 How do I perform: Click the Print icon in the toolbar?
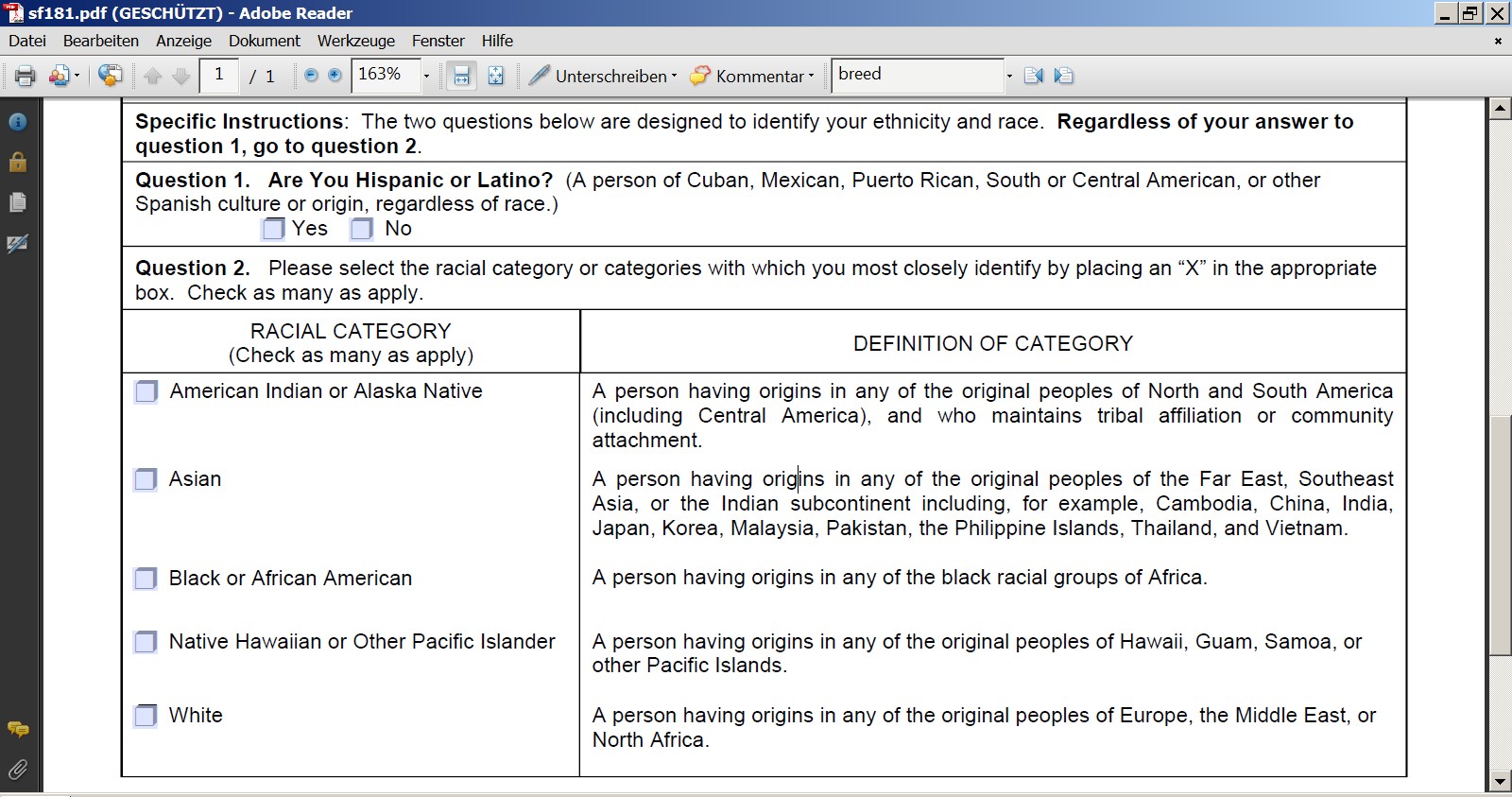25,76
